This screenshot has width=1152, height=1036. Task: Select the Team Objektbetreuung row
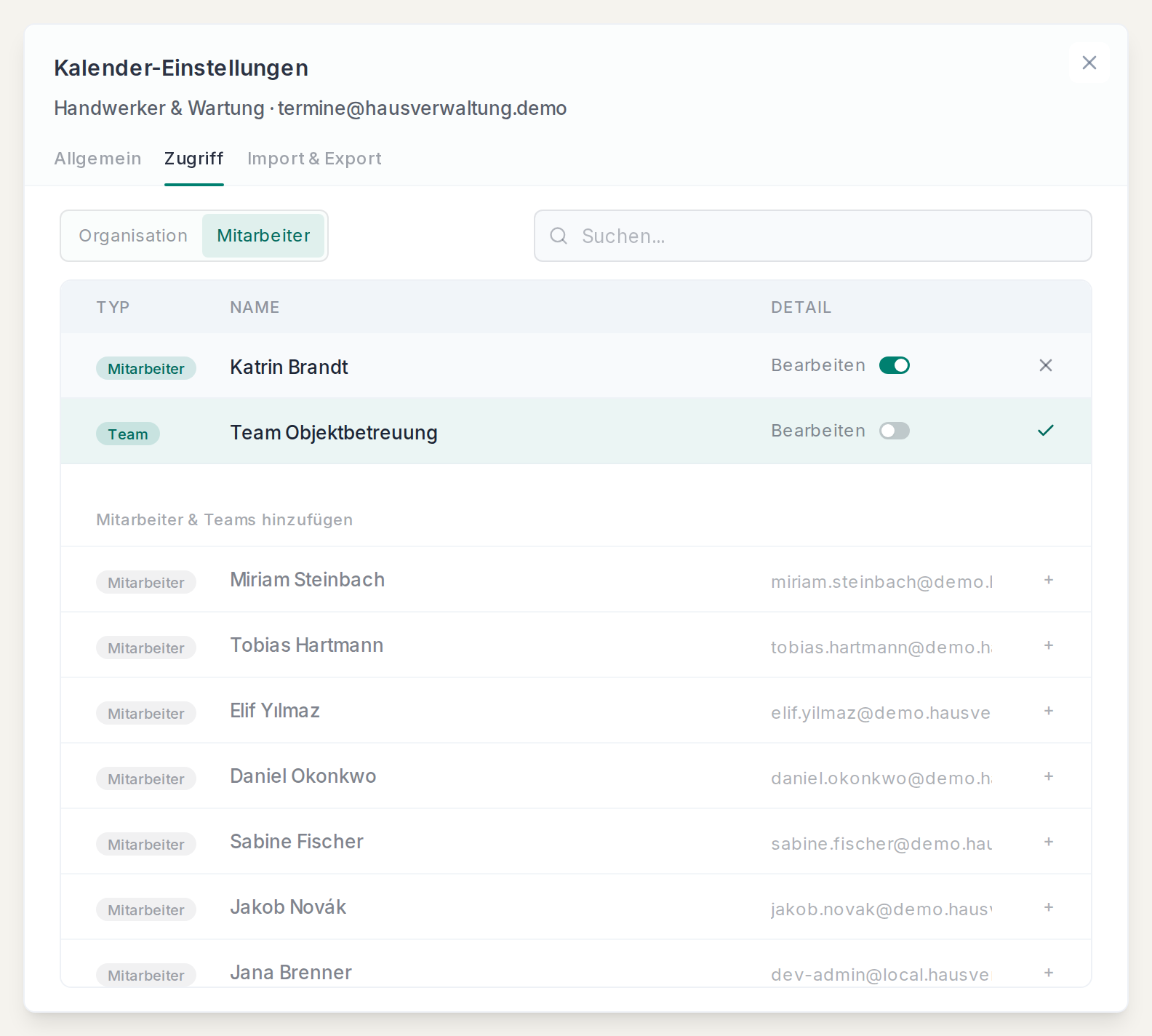point(576,431)
